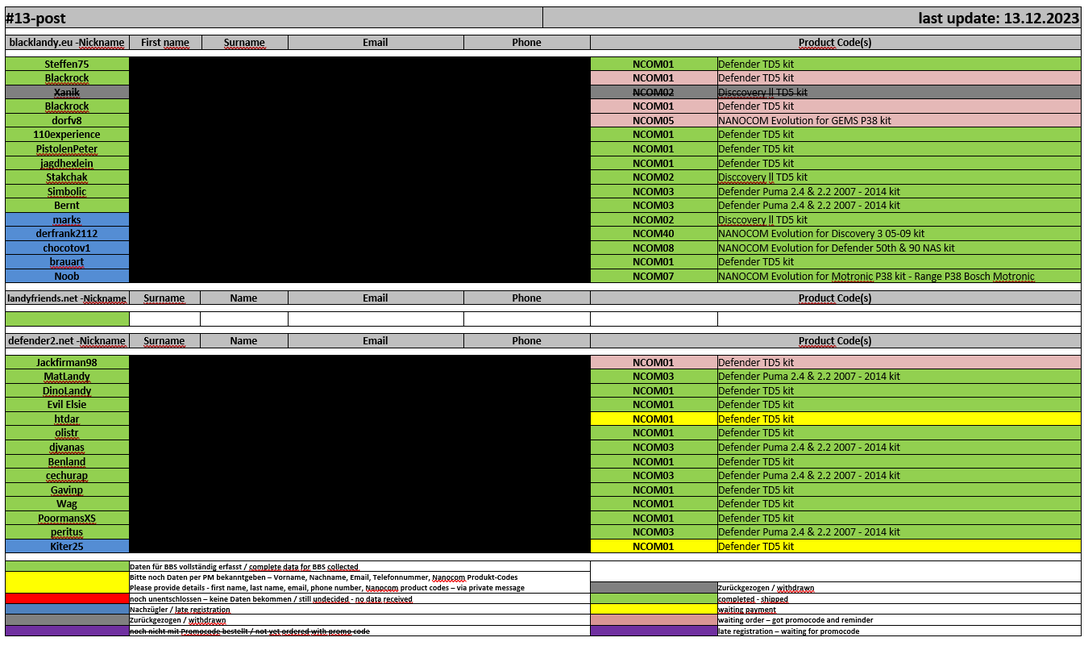1084x650 pixels.
Task: Select the blue 'marks' nickname cell
Action: coord(67,220)
